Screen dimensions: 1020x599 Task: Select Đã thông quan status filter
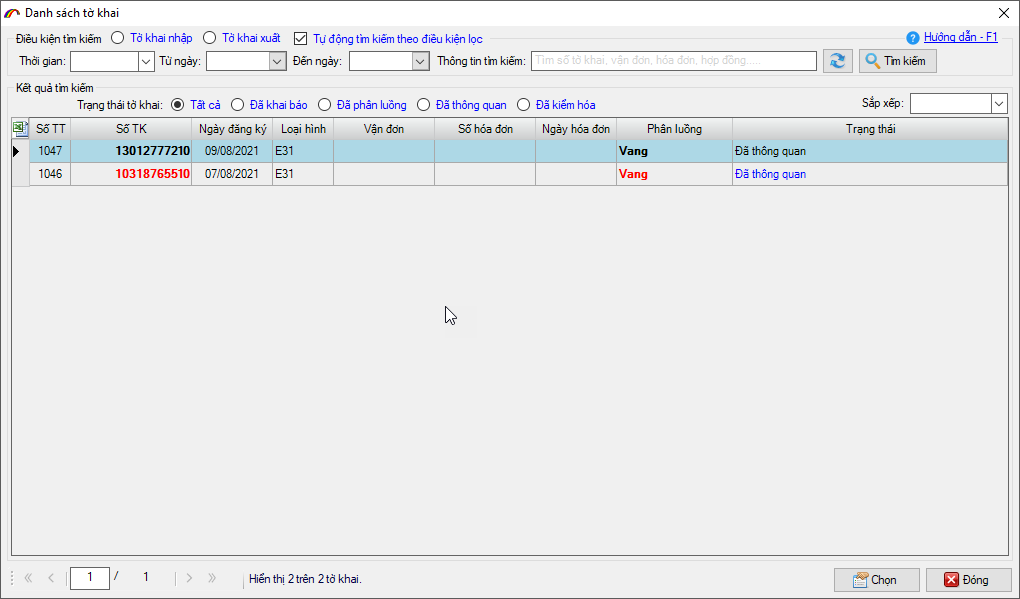(x=423, y=105)
